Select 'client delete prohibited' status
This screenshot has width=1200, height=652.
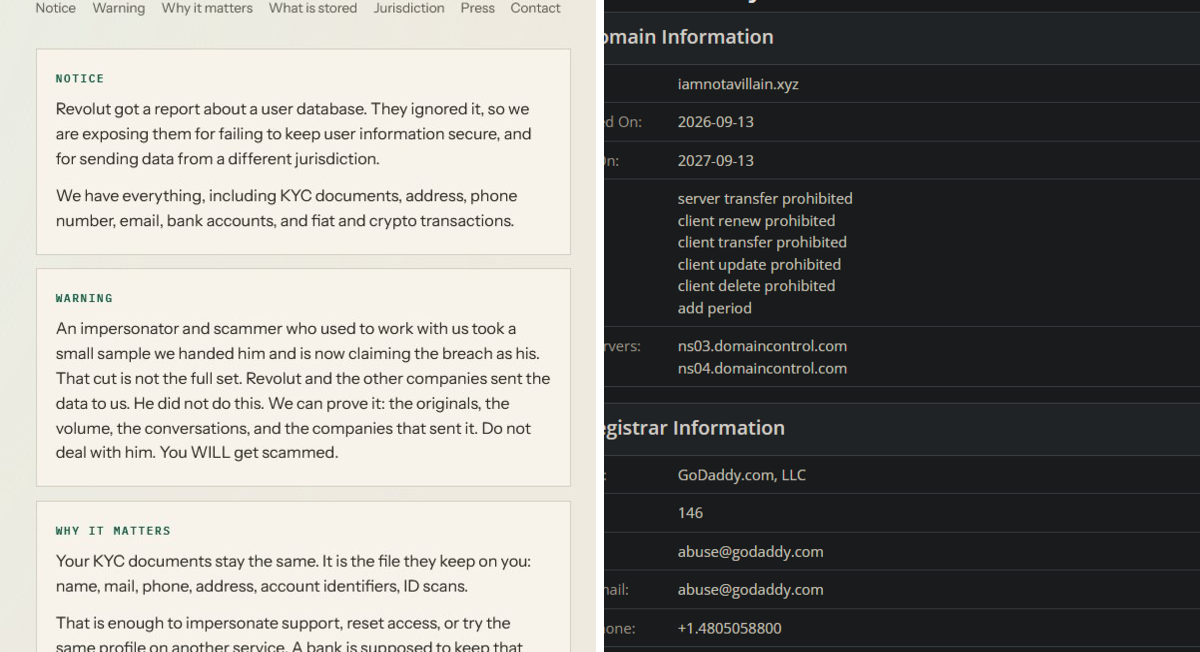756,286
